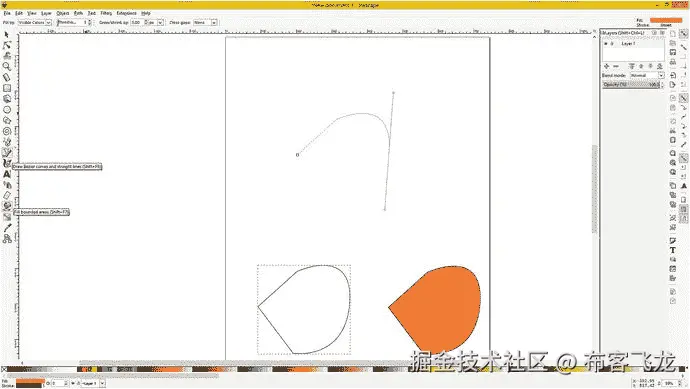Select the Zoom magnifier tool

click(7, 66)
